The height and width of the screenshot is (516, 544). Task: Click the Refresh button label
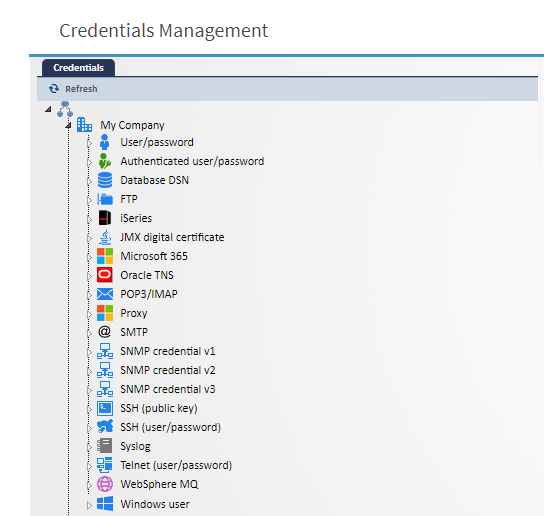(81, 89)
